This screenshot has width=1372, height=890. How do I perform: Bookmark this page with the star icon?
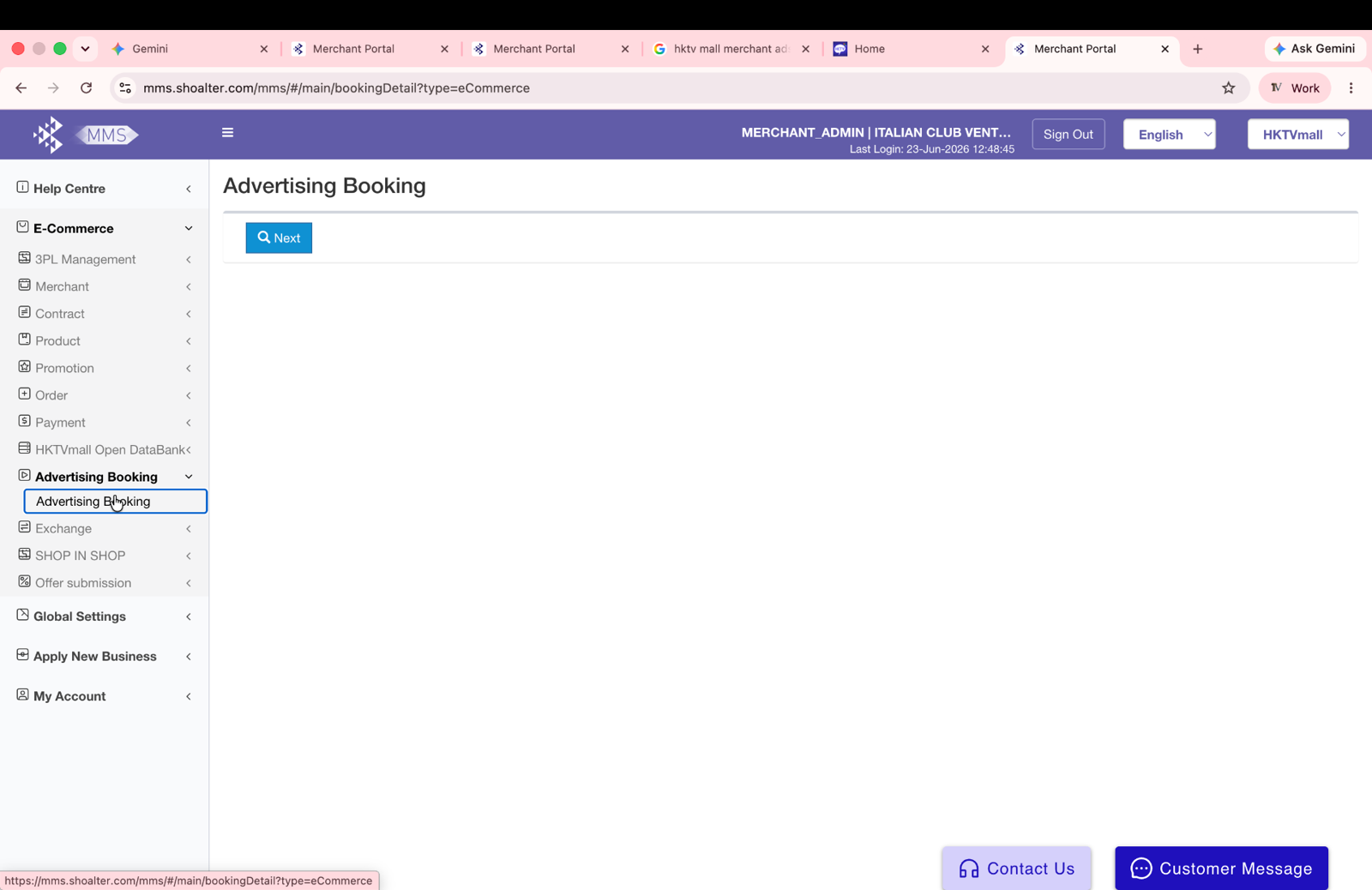pos(1228,87)
